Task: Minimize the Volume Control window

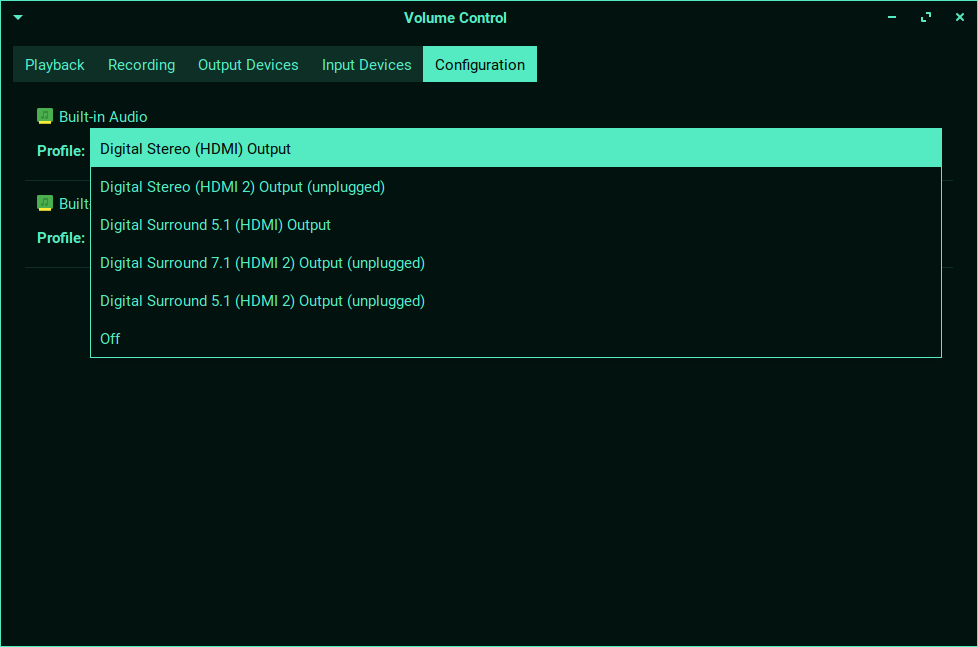Action: [x=892, y=18]
